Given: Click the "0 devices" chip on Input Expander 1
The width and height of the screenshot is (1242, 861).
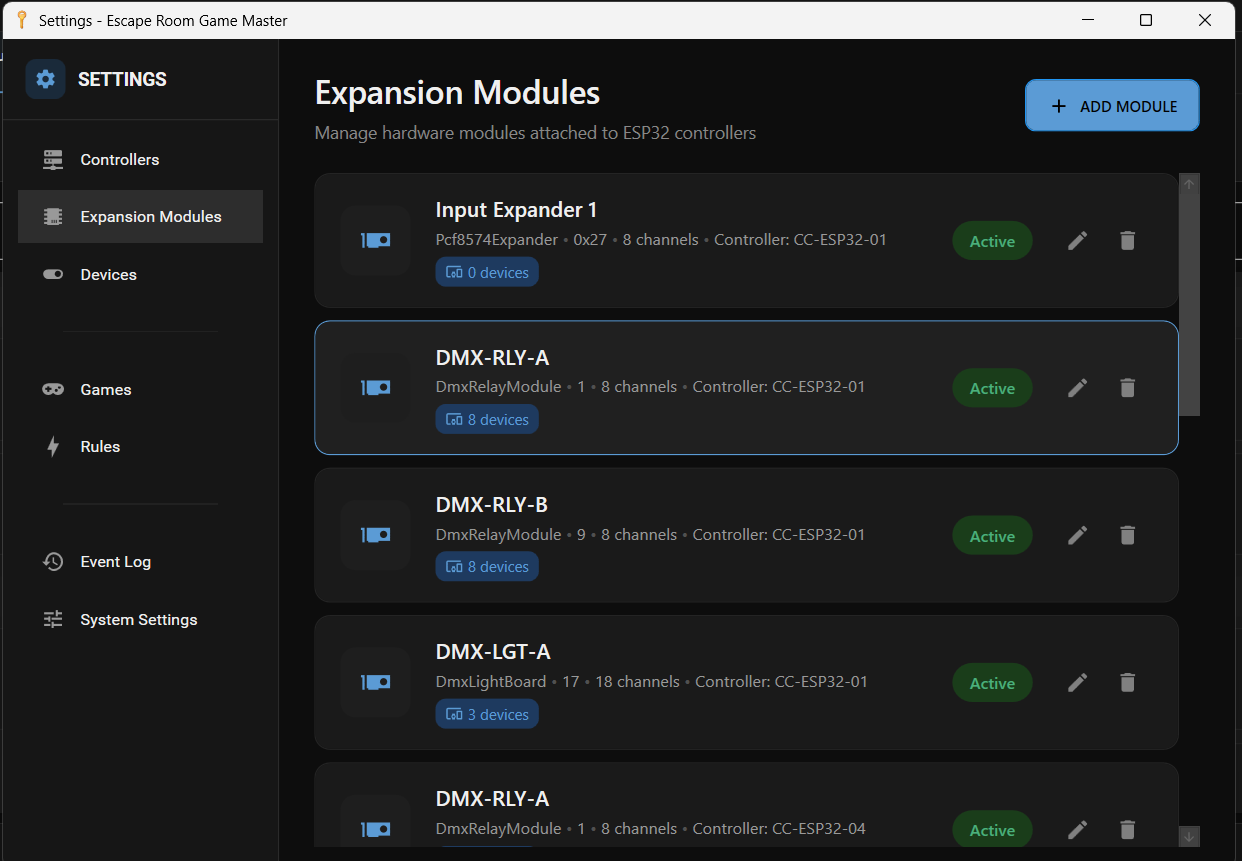Looking at the screenshot, I should click(x=487, y=272).
